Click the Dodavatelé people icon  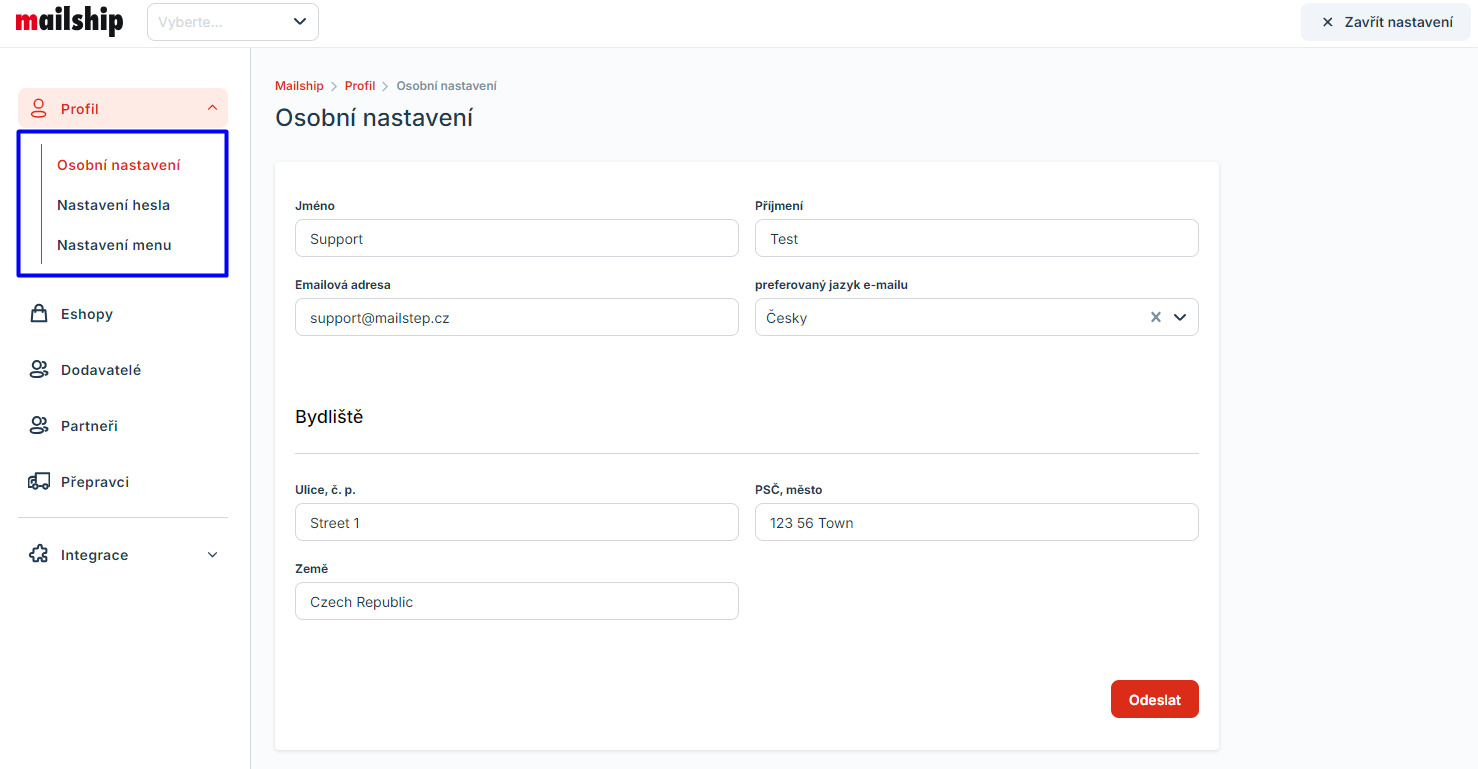[x=39, y=370]
